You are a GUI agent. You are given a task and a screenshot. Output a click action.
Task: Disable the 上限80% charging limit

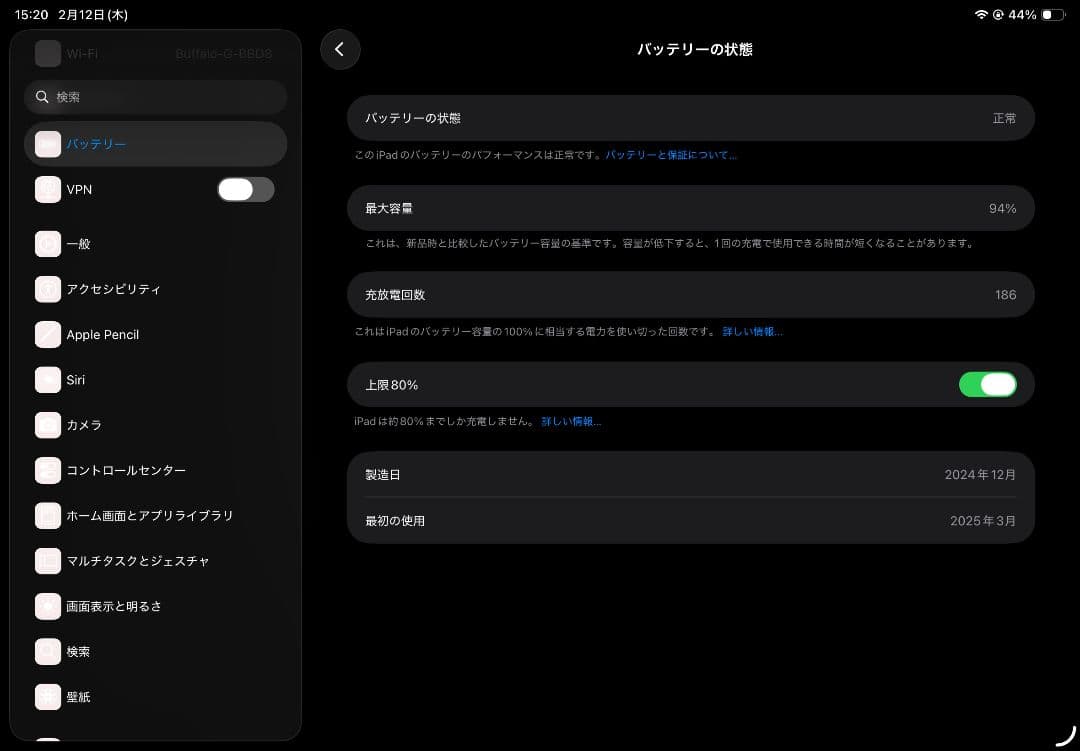point(988,384)
